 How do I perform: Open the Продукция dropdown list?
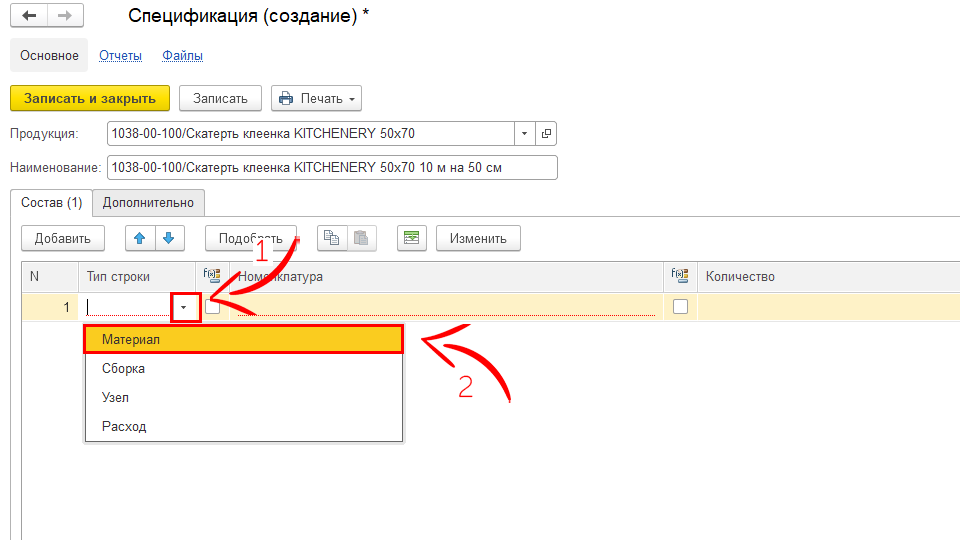coord(525,133)
